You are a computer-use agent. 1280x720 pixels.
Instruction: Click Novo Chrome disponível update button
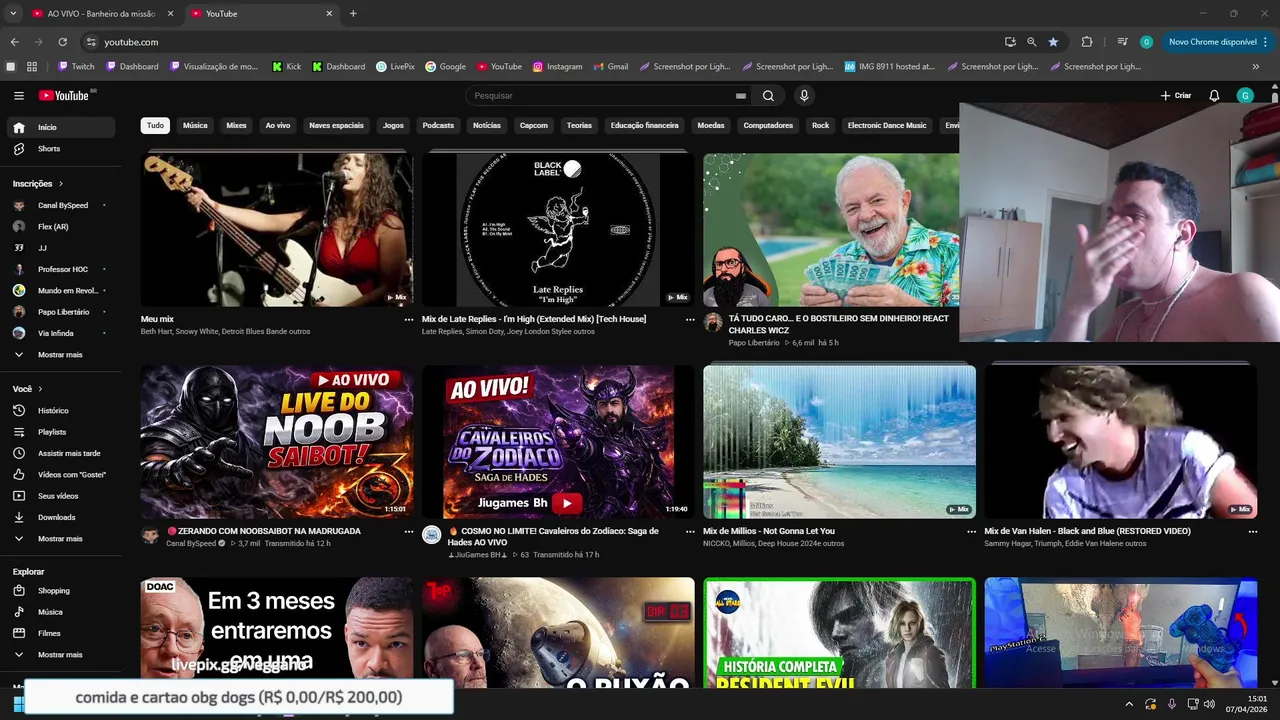pyautogui.click(x=1219, y=42)
